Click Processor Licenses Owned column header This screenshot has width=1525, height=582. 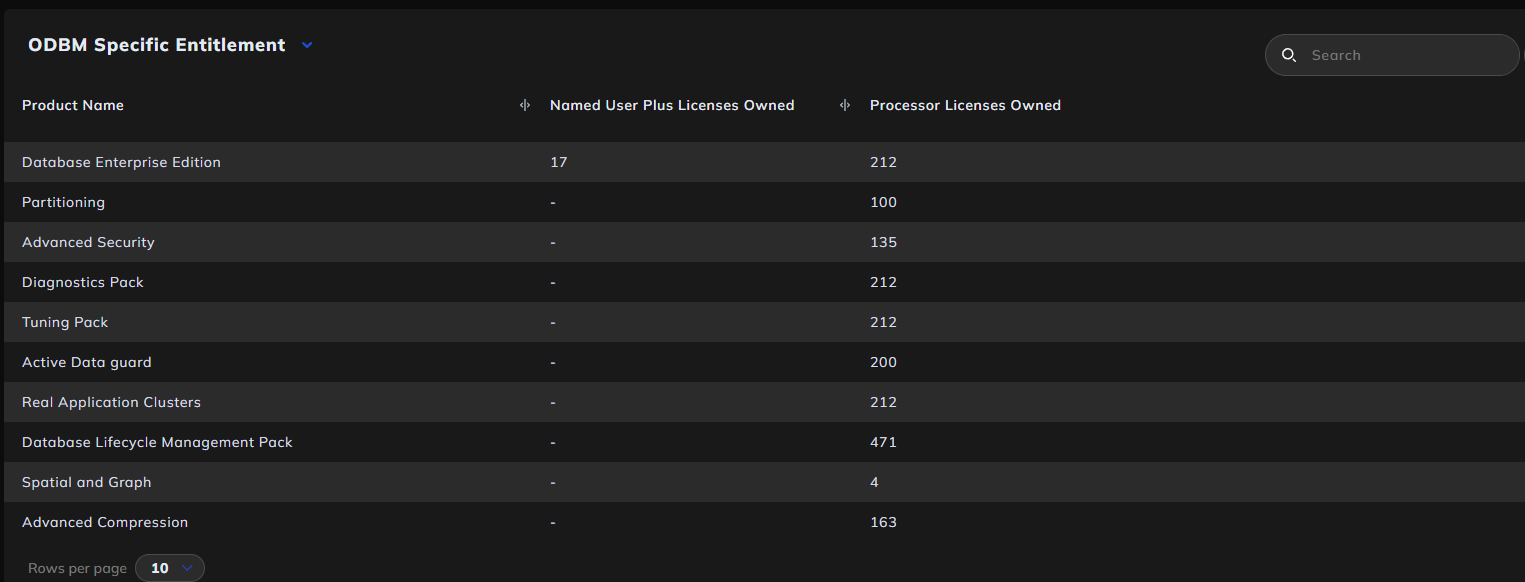[965, 105]
